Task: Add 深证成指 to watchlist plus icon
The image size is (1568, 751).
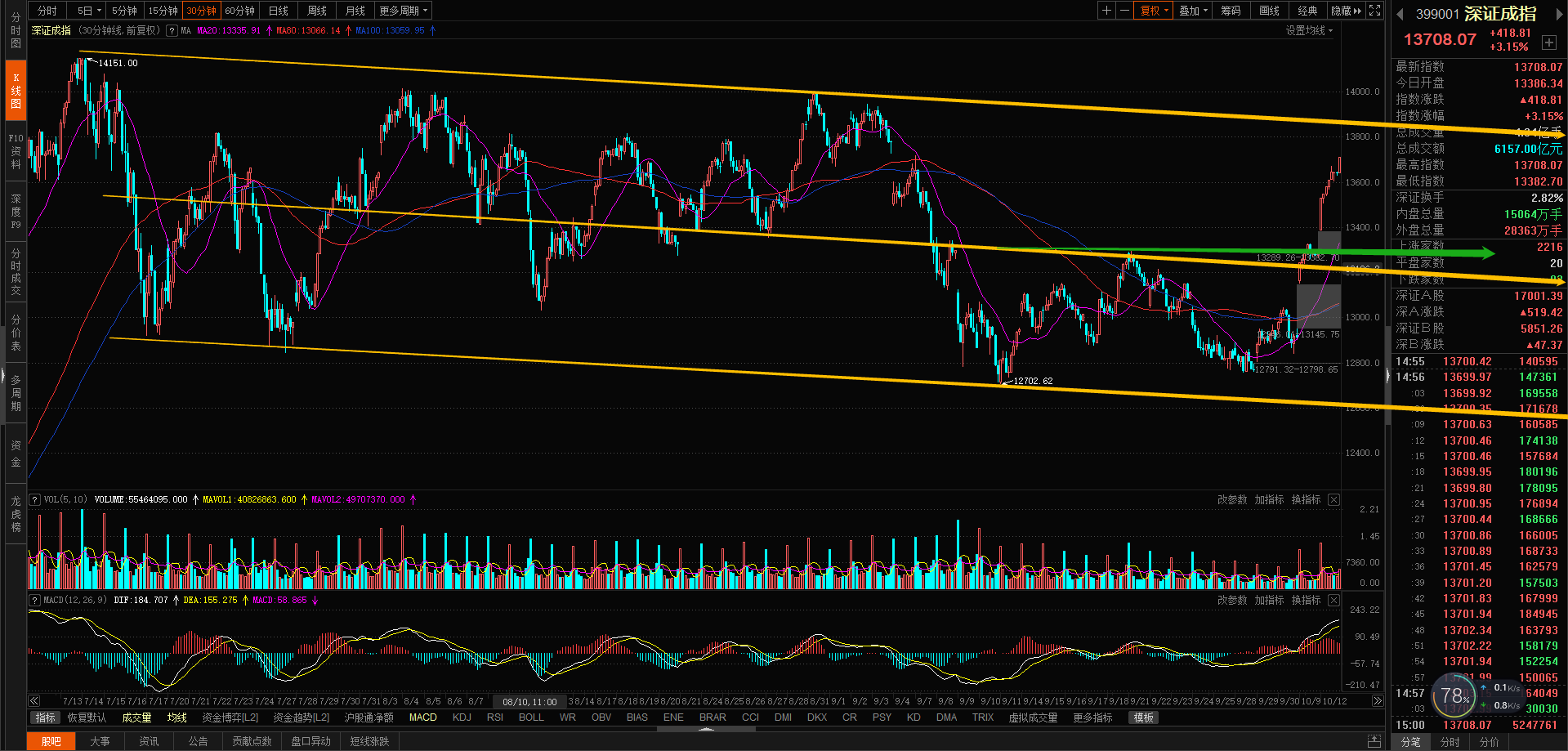Action: pyautogui.click(x=1548, y=42)
